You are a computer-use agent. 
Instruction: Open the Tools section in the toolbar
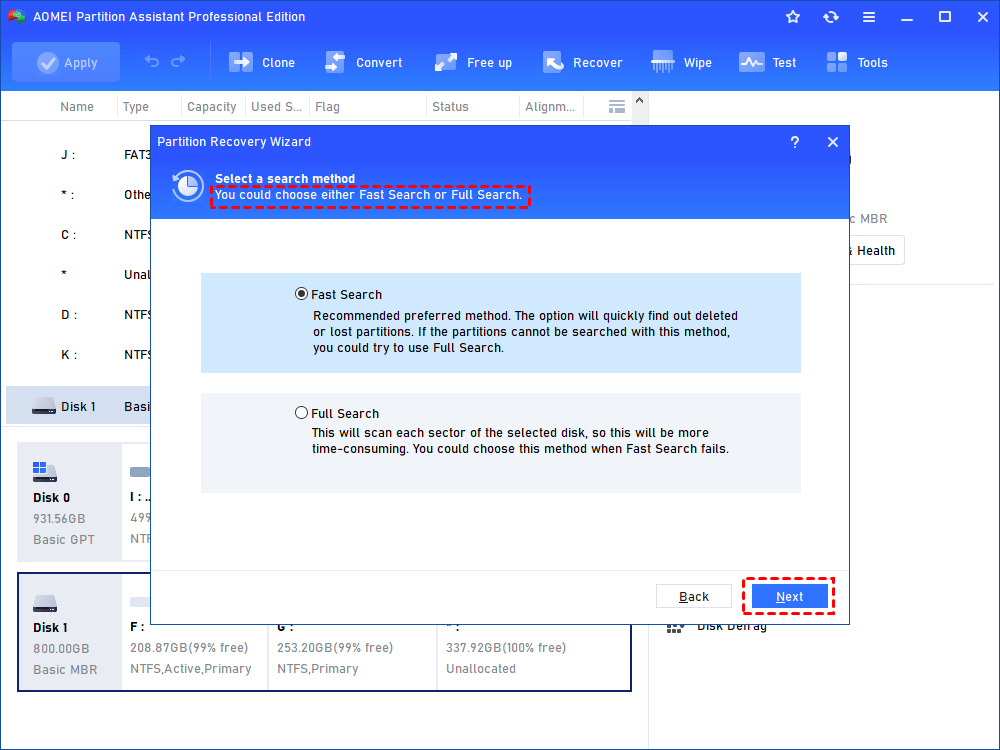tap(857, 62)
